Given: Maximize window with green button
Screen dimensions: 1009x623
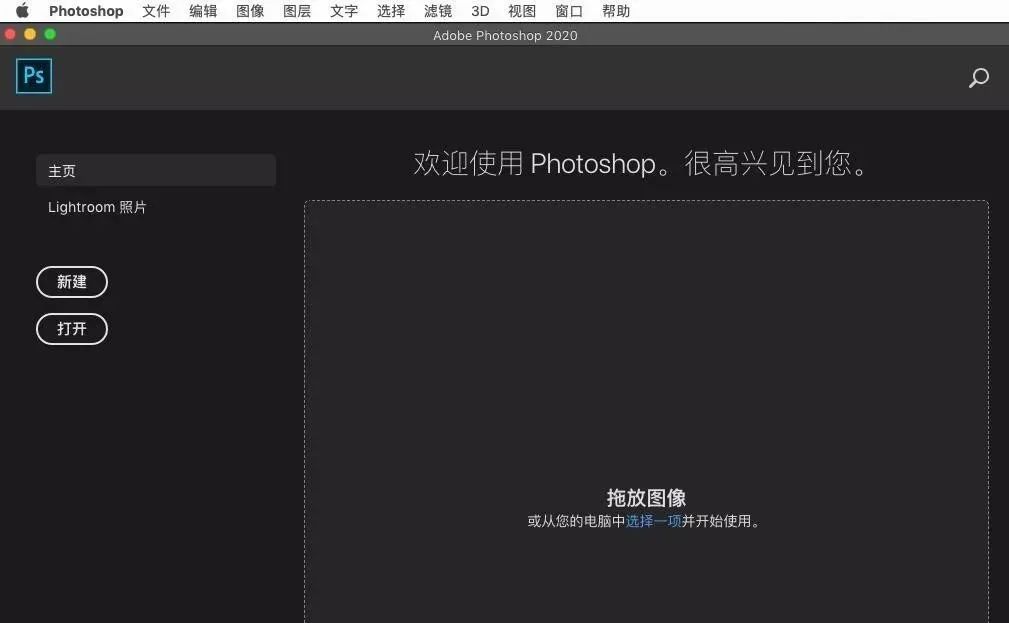Looking at the screenshot, I should [50, 34].
